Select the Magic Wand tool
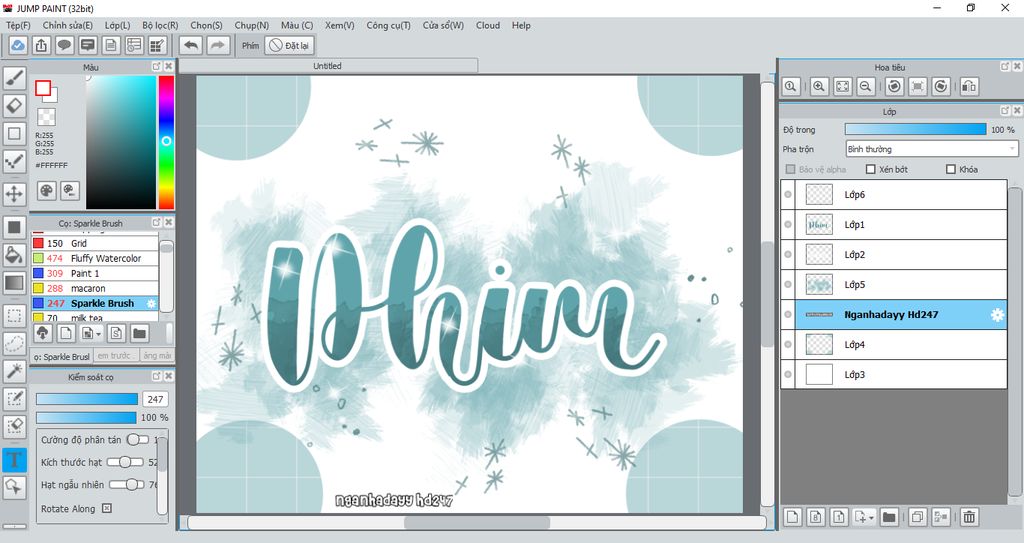 tap(14, 371)
